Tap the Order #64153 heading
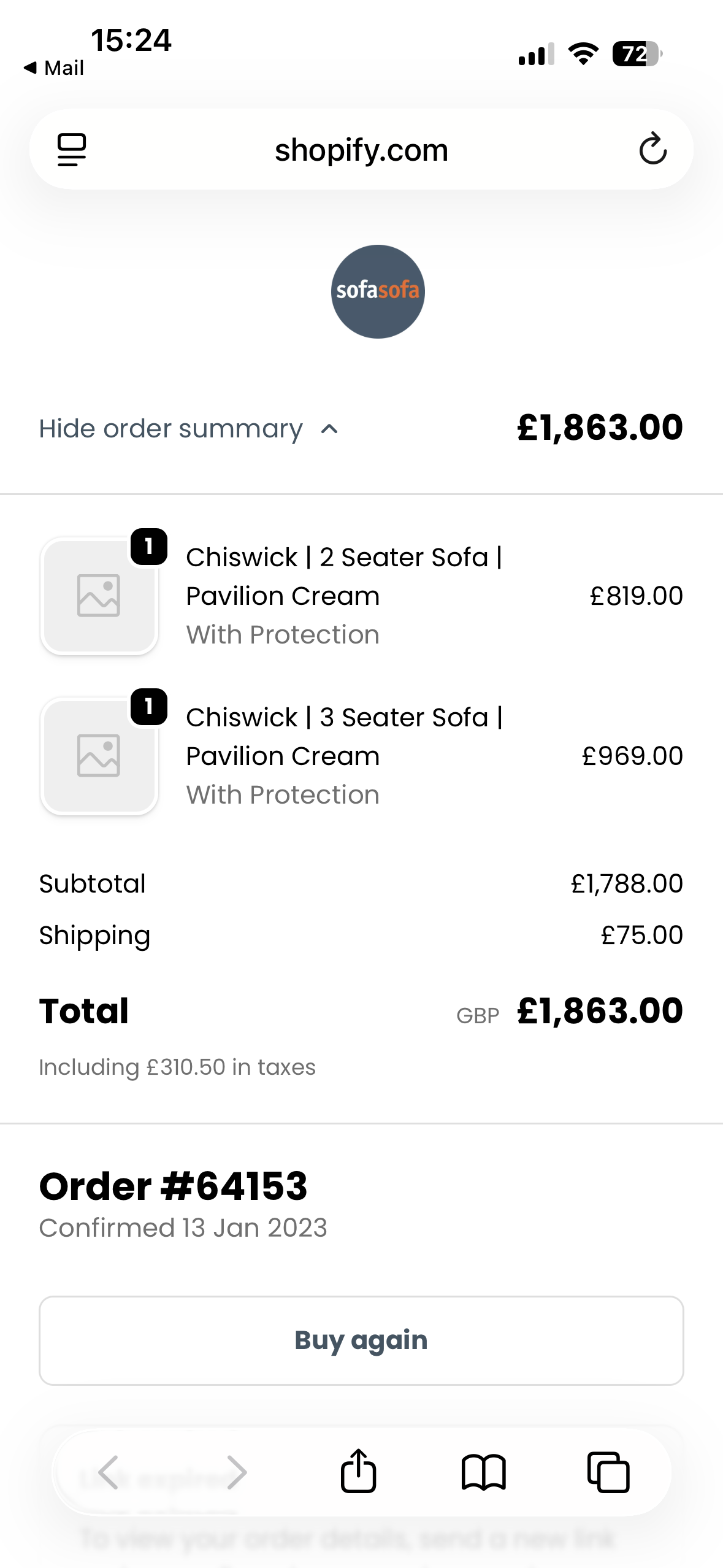Screen dimensions: 723x1568 pos(173,1186)
